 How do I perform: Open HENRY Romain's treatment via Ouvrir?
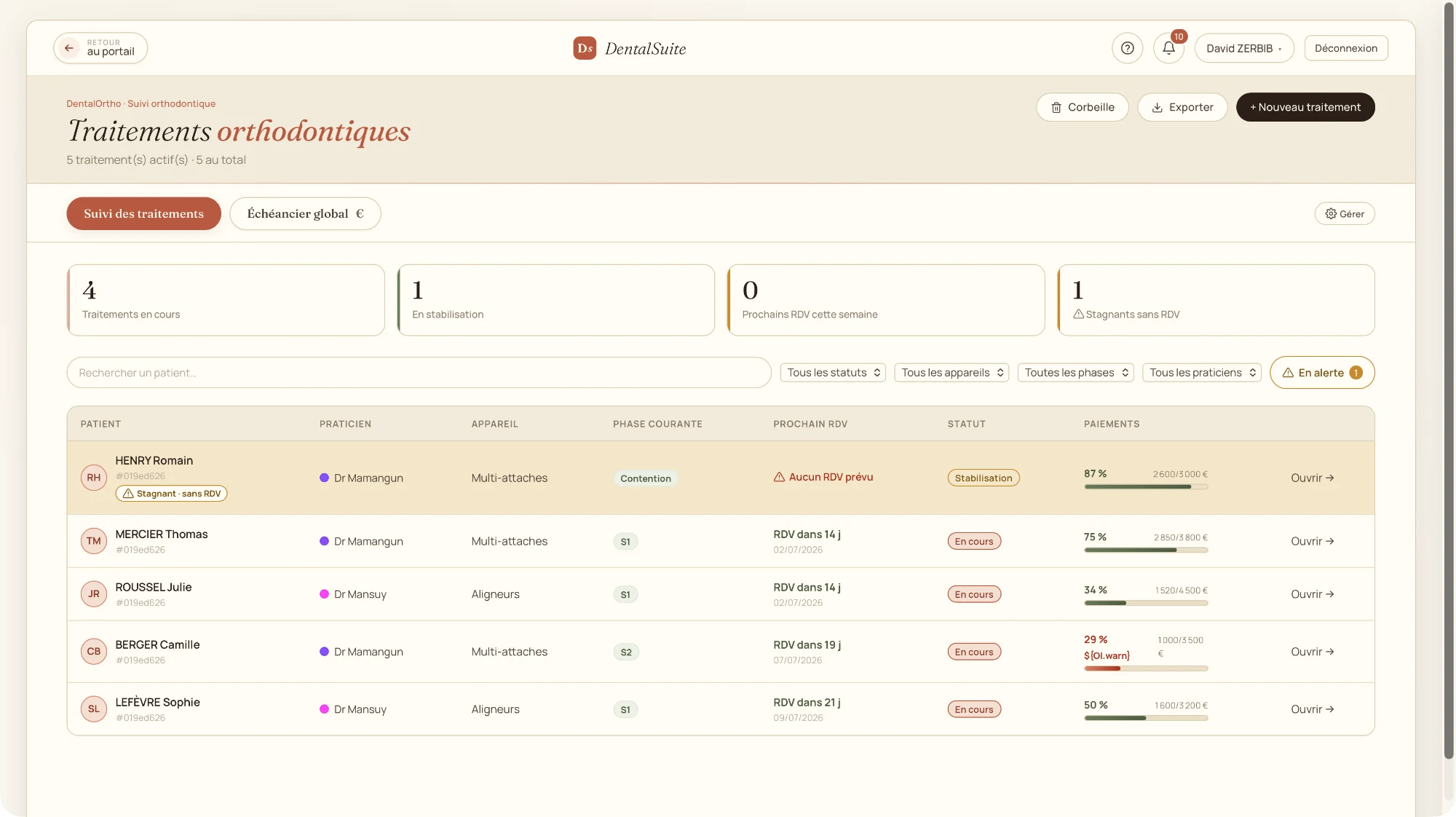[x=1312, y=478]
